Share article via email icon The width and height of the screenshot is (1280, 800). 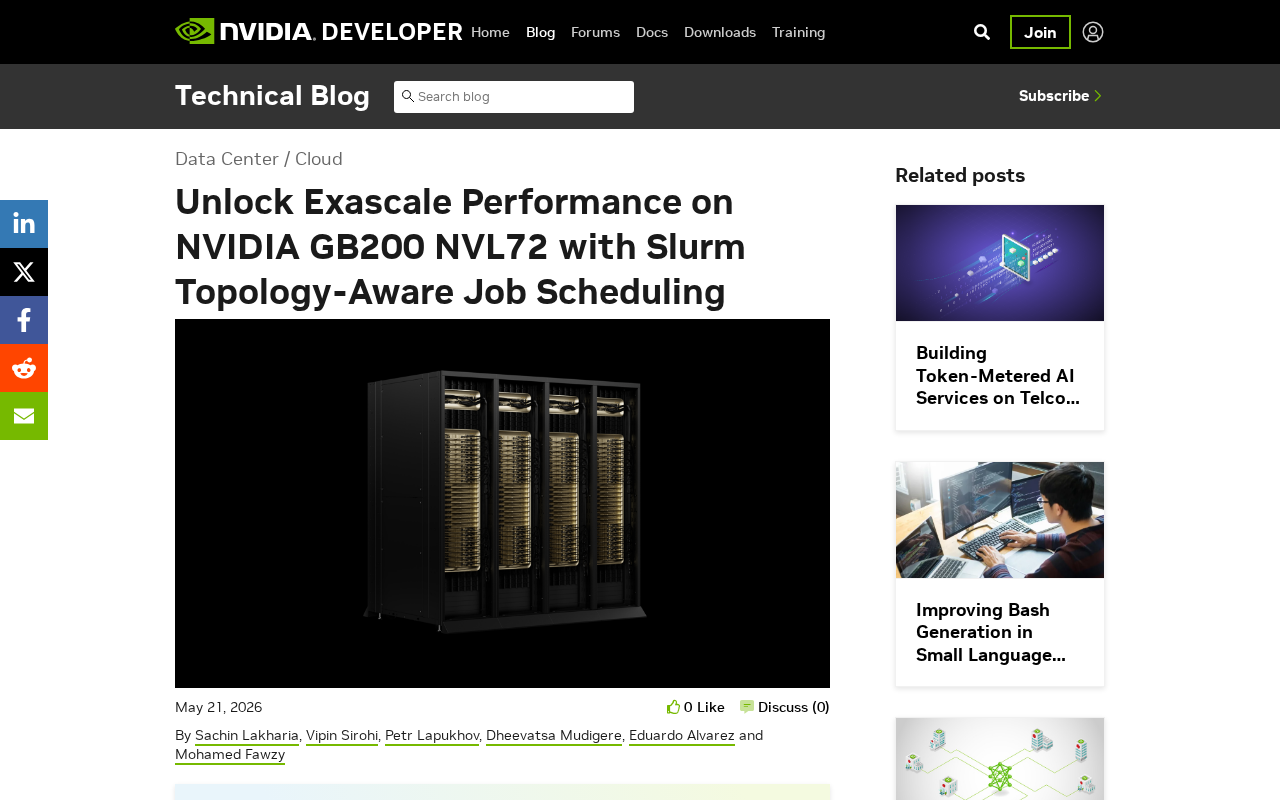24,416
